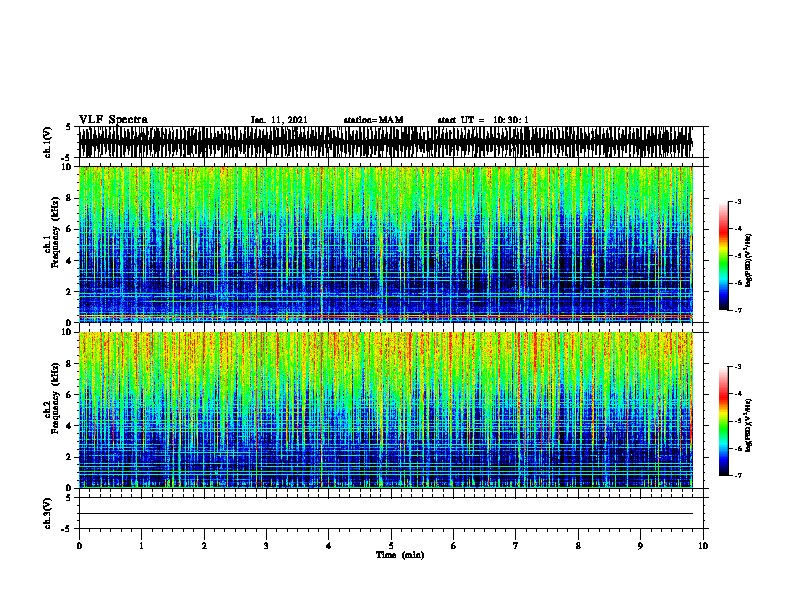The height and width of the screenshot is (612, 792).
Task: Click the "-7" label on ch.2 color bar
Action: (x=737, y=476)
